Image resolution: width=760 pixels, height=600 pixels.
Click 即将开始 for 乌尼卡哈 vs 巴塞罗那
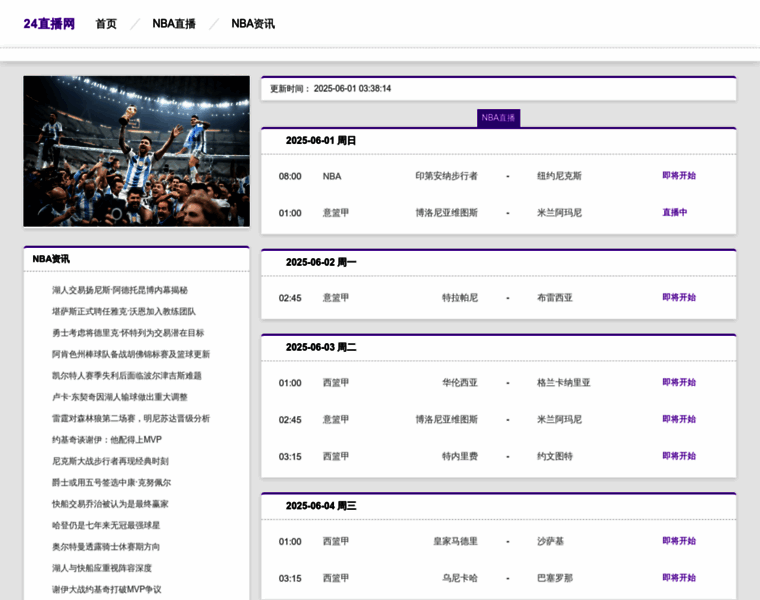(679, 578)
